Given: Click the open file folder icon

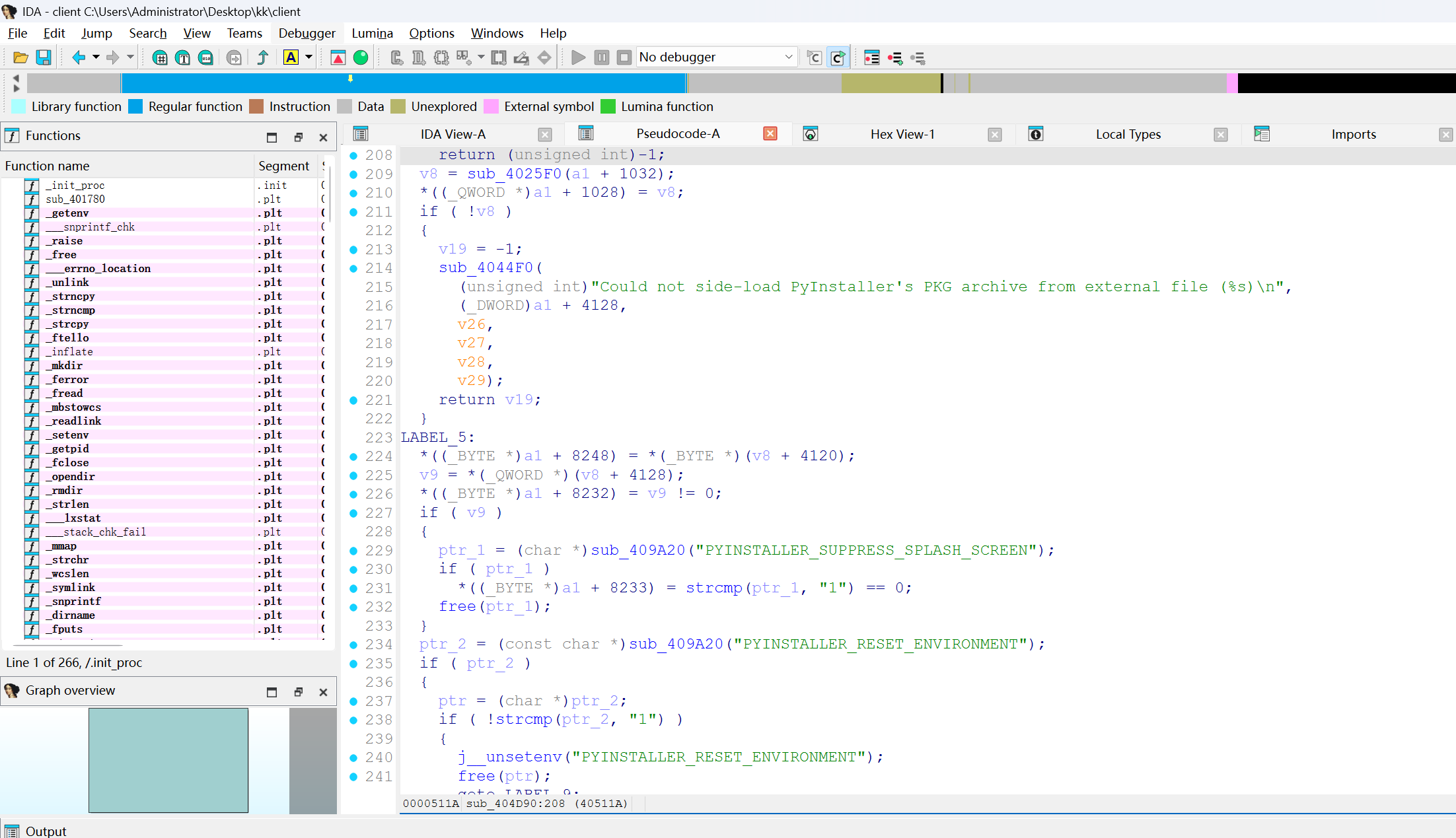Looking at the screenshot, I should pyautogui.click(x=20, y=57).
